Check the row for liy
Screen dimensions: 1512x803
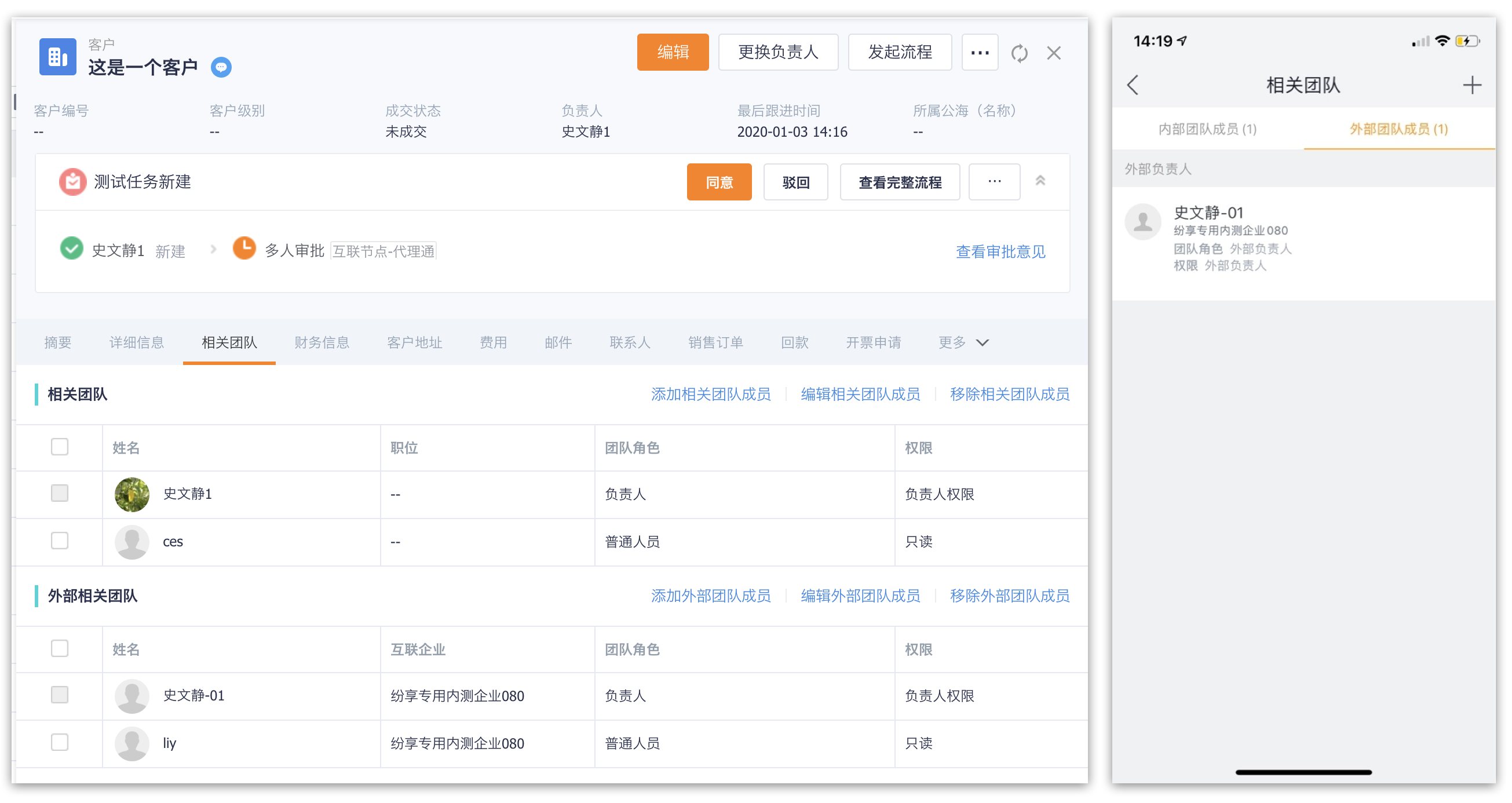[x=59, y=743]
